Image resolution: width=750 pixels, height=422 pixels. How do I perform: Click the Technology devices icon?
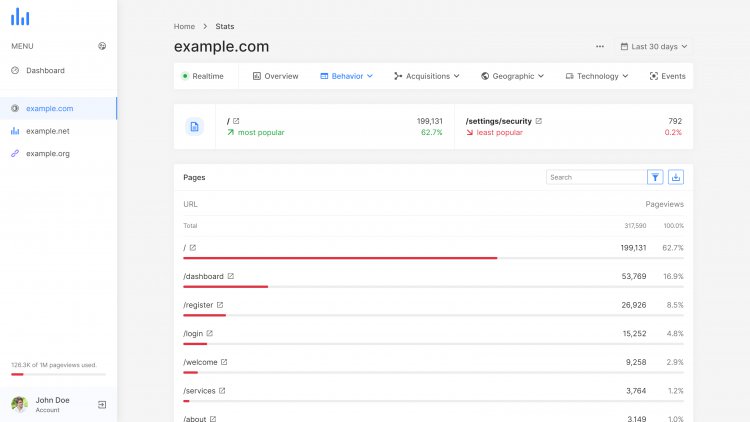tap(569, 76)
